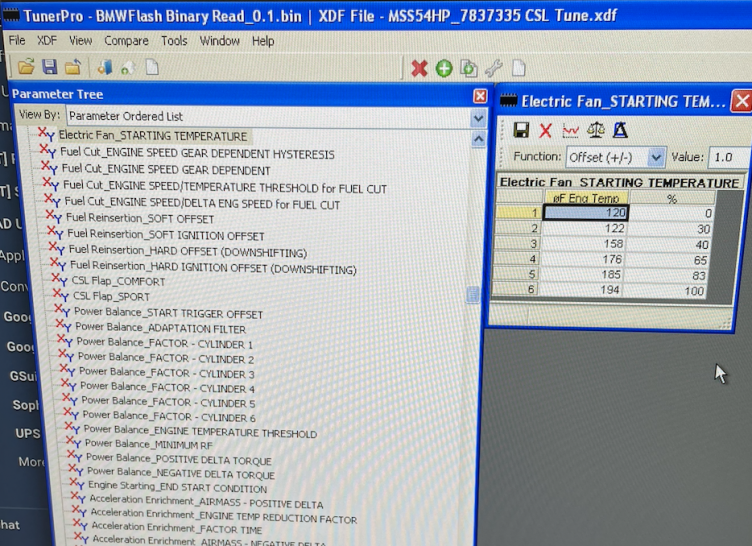Image resolution: width=752 pixels, height=546 pixels.
Task: Select Fuel Reinsertion_SOFT OFFSET parameter
Action: (140, 218)
